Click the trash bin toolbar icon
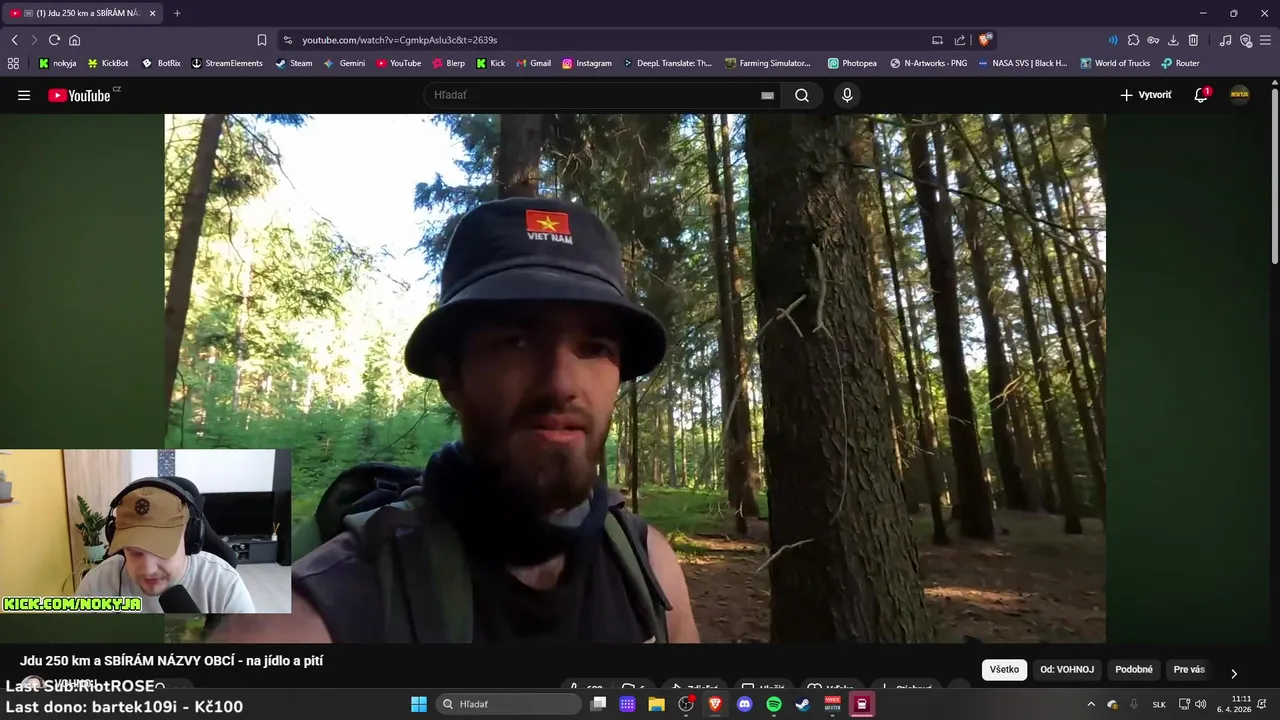Image resolution: width=1280 pixels, height=720 pixels. pyautogui.click(x=1193, y=40)
